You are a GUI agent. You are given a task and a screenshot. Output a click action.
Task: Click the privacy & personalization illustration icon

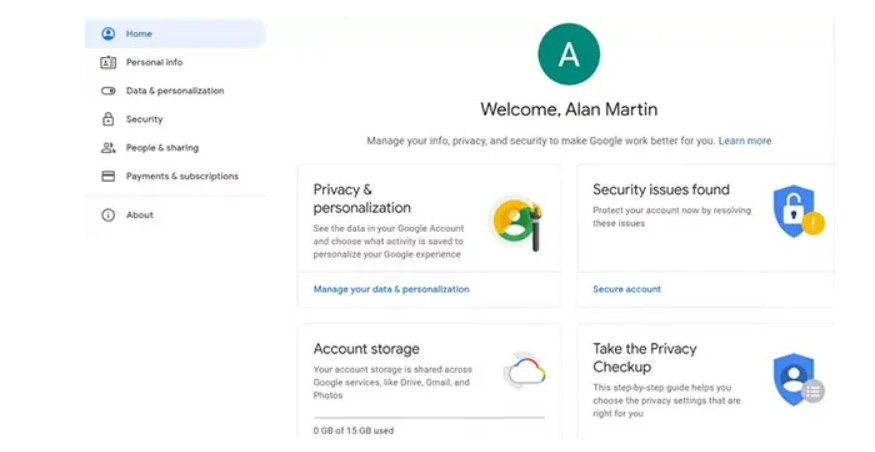(x=515, y=221)
